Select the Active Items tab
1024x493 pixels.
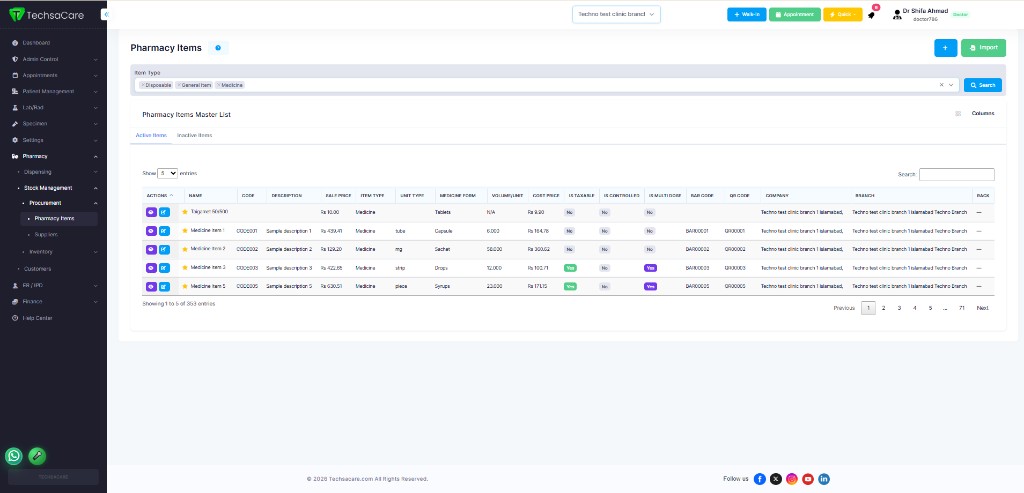click(x=151, y=135)
